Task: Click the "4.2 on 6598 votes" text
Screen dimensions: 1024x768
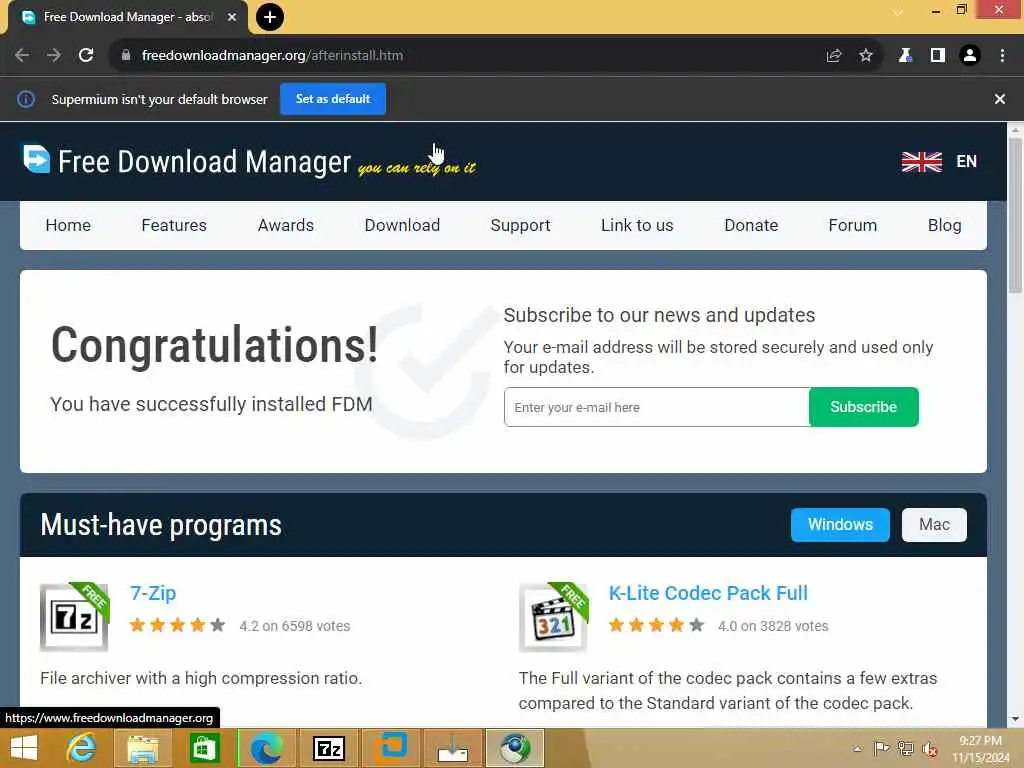Action: click(x=295, y=626)
